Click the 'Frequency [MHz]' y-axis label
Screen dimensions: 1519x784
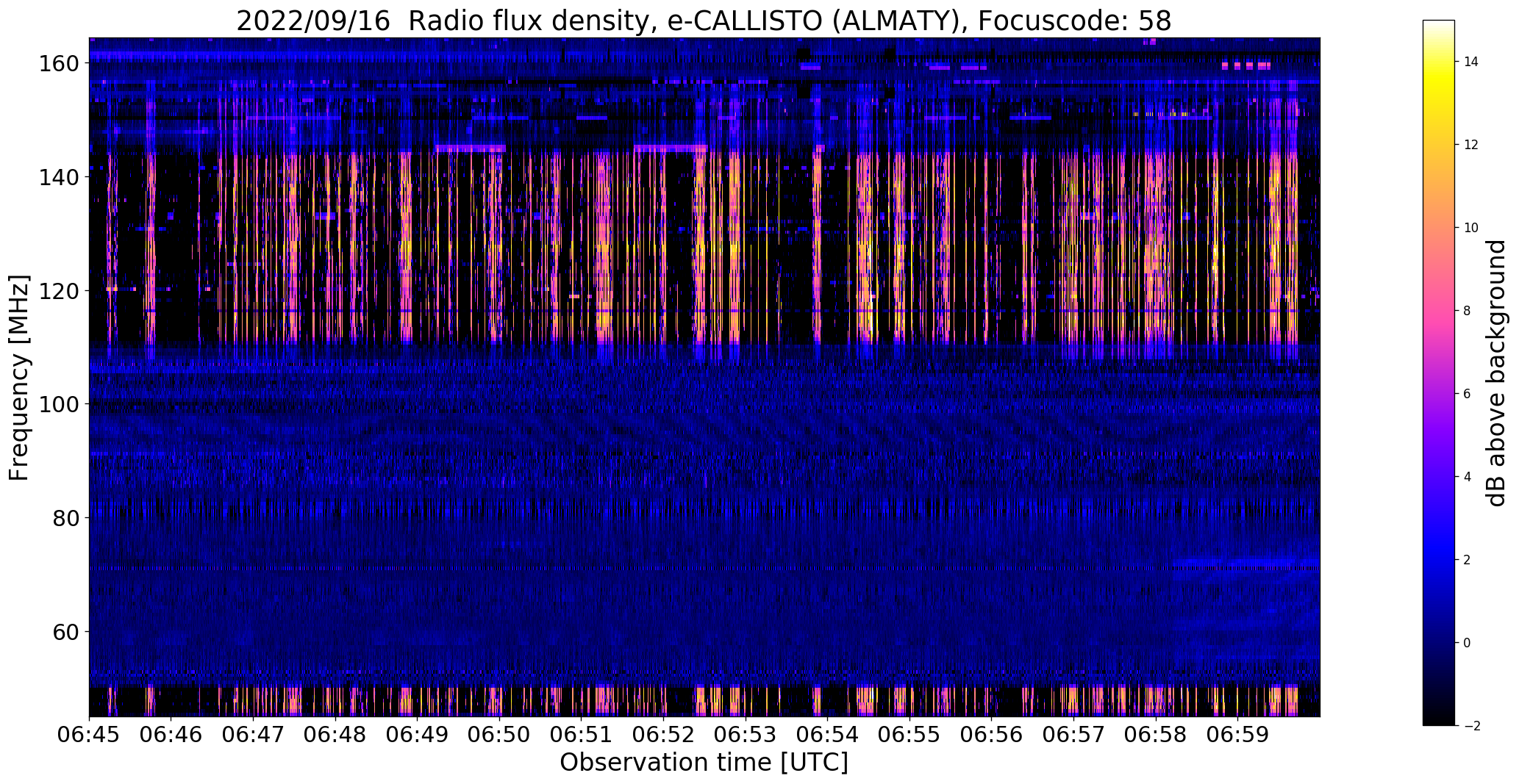pos(19,378)
